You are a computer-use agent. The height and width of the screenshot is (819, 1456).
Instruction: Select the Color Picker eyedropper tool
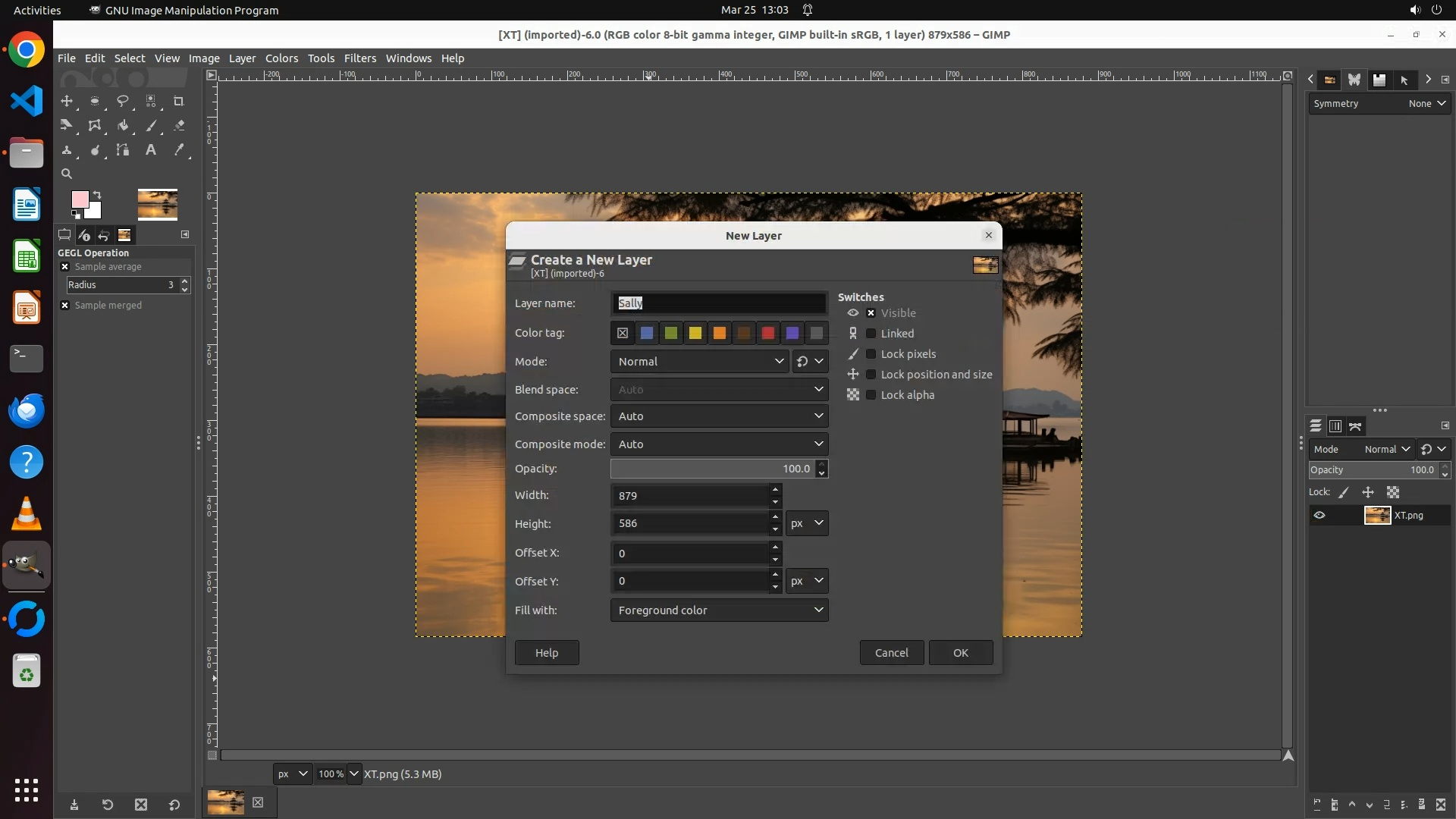(x=179, y=149)
